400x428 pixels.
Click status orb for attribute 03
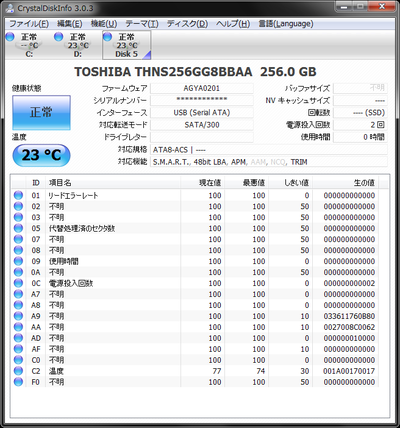(18, 217)
